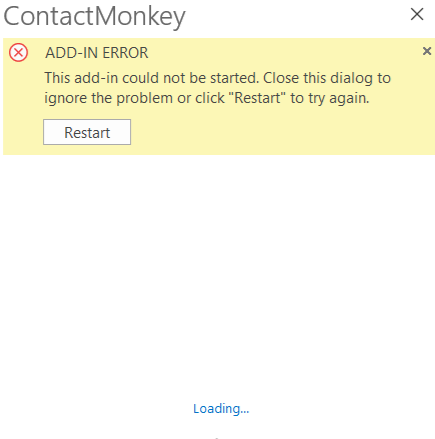Click the quoted "Restart" word in message

point(257,98)
